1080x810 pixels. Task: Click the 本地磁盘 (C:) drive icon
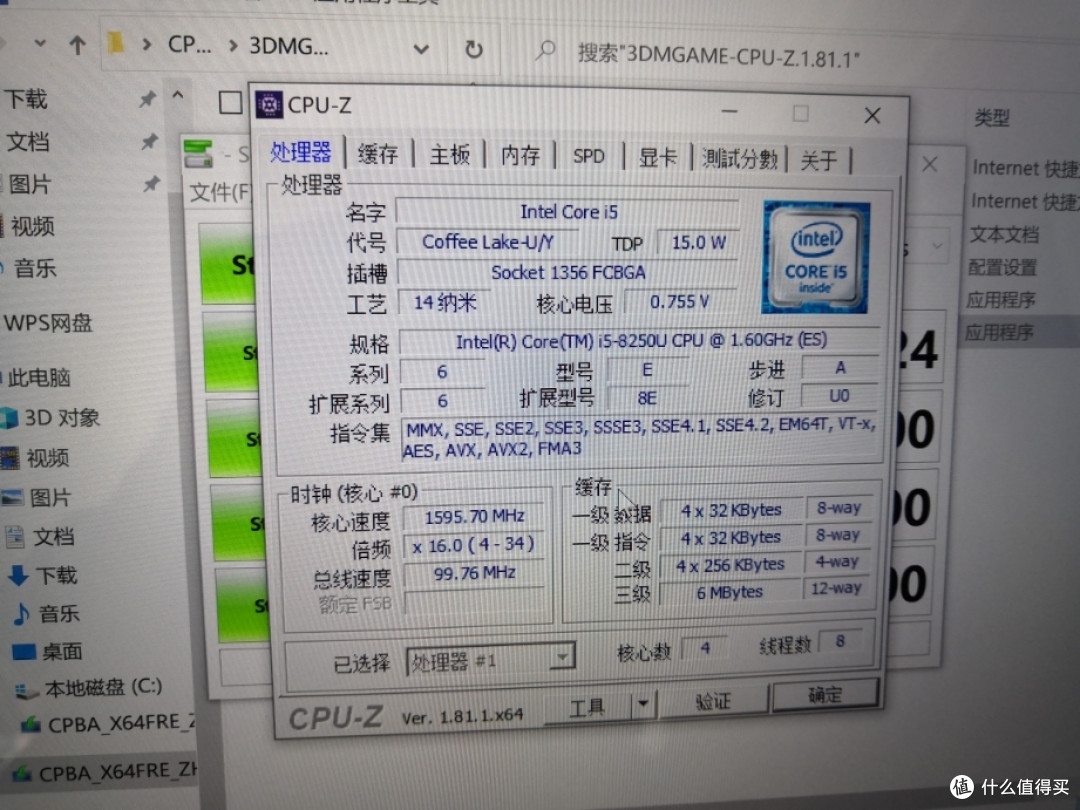(26, 690)
